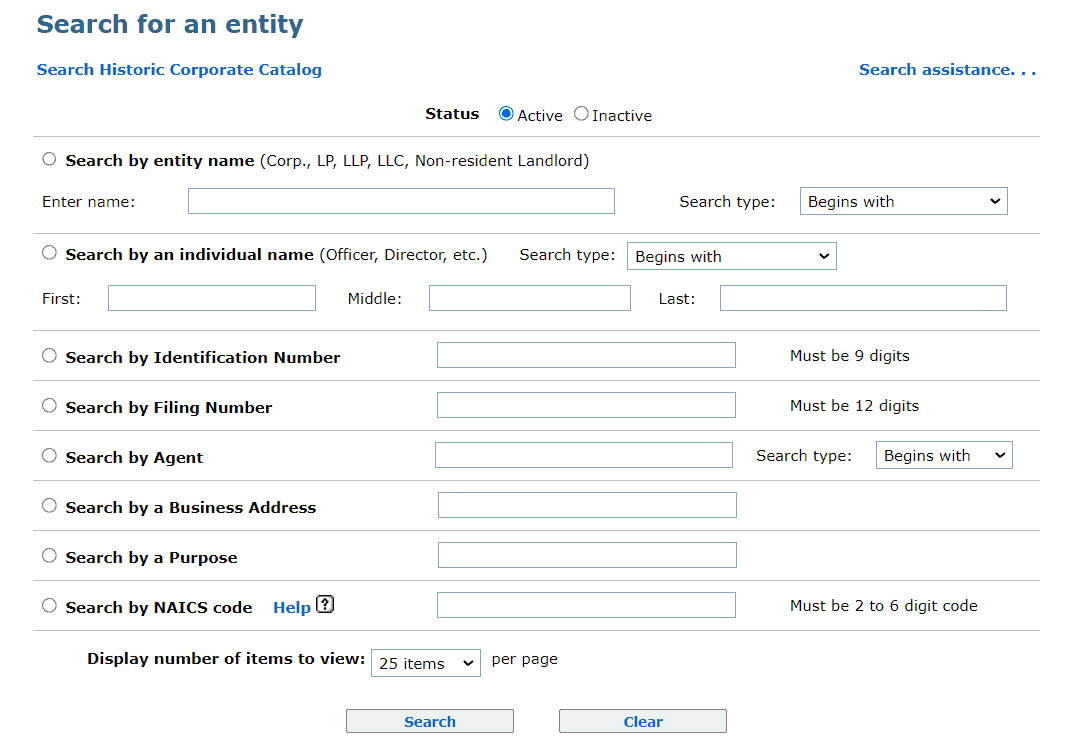Open individual name Search type dropdown
Screen dimensions: 1074x751
tap(731, 256)
